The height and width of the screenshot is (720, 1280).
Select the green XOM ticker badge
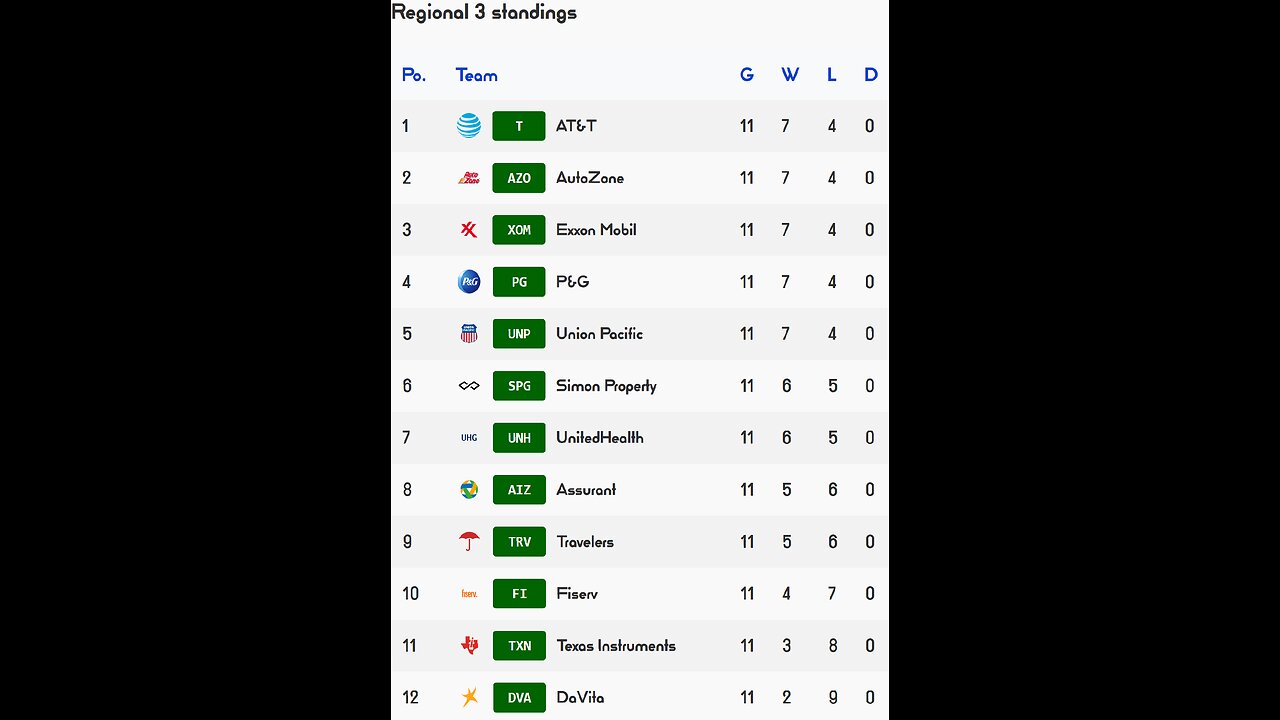pos(519,230)
